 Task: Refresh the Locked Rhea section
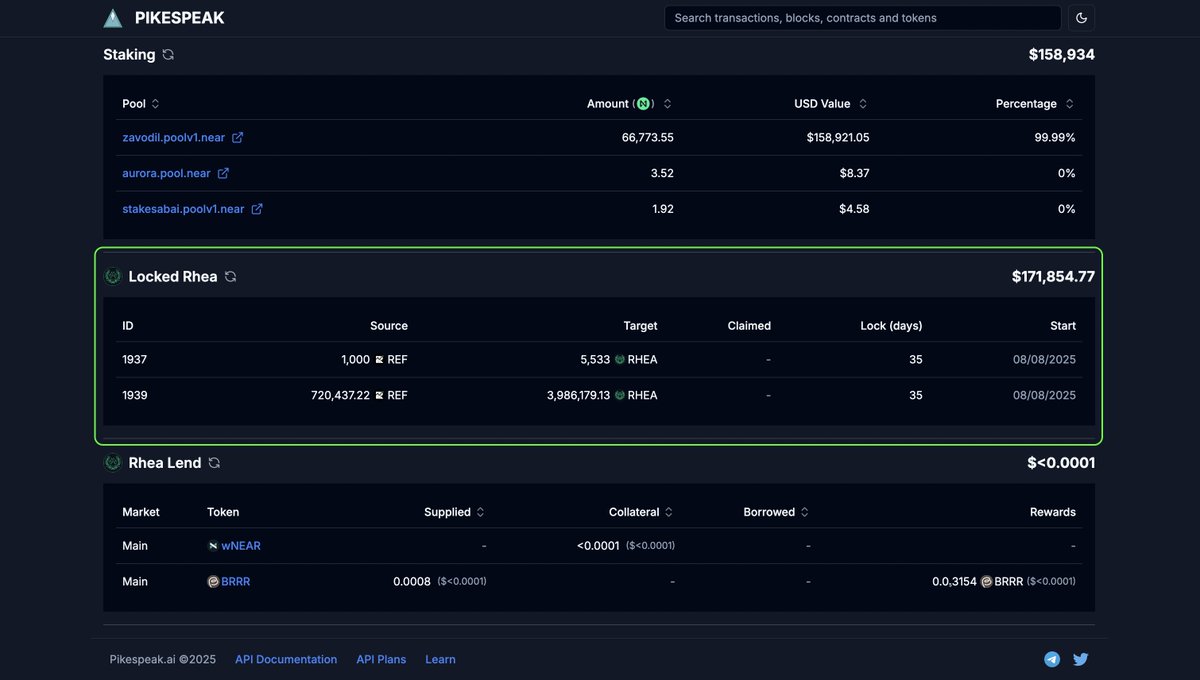pos(231,277)
